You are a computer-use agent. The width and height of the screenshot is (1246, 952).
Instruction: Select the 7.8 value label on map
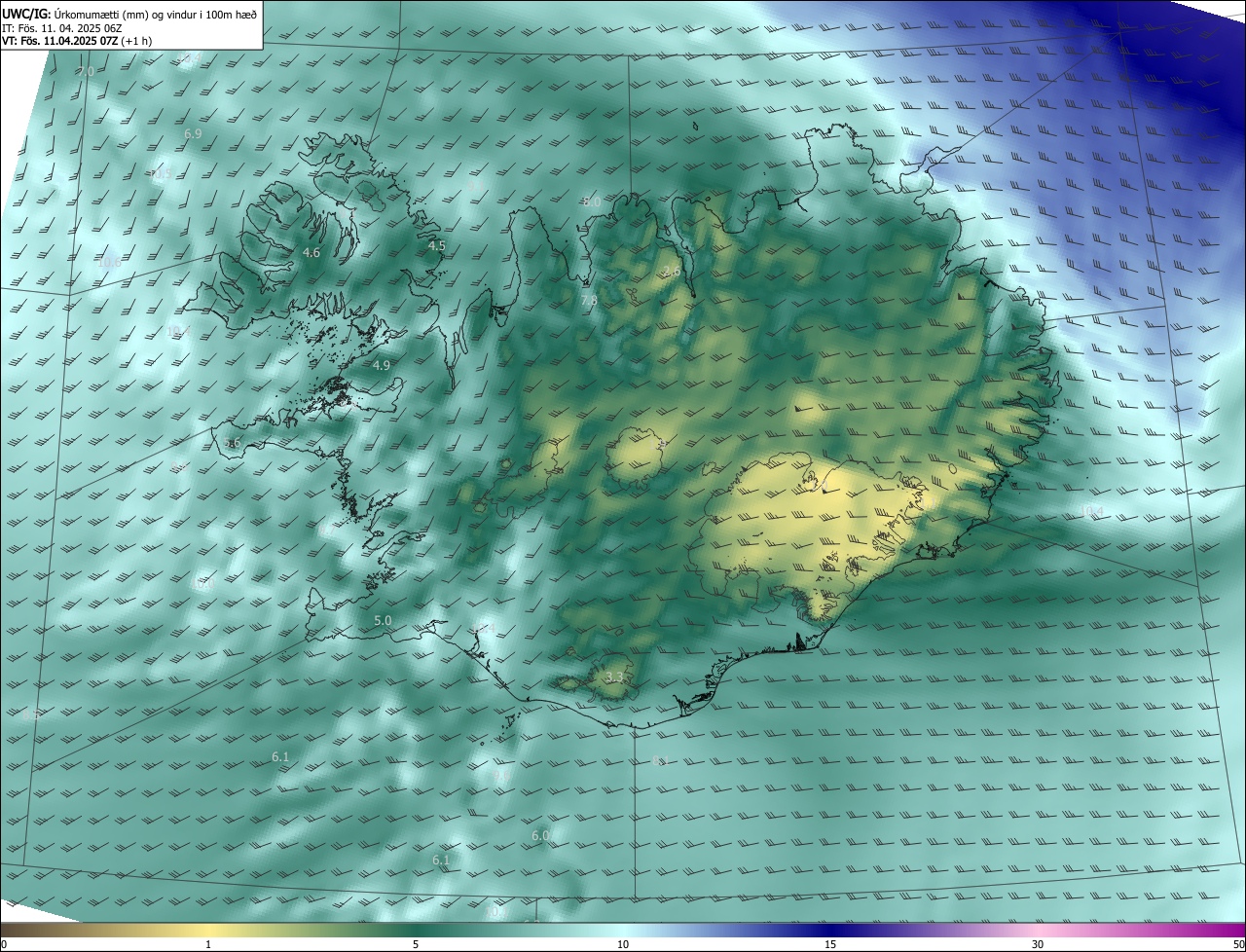tap(589, 302)
